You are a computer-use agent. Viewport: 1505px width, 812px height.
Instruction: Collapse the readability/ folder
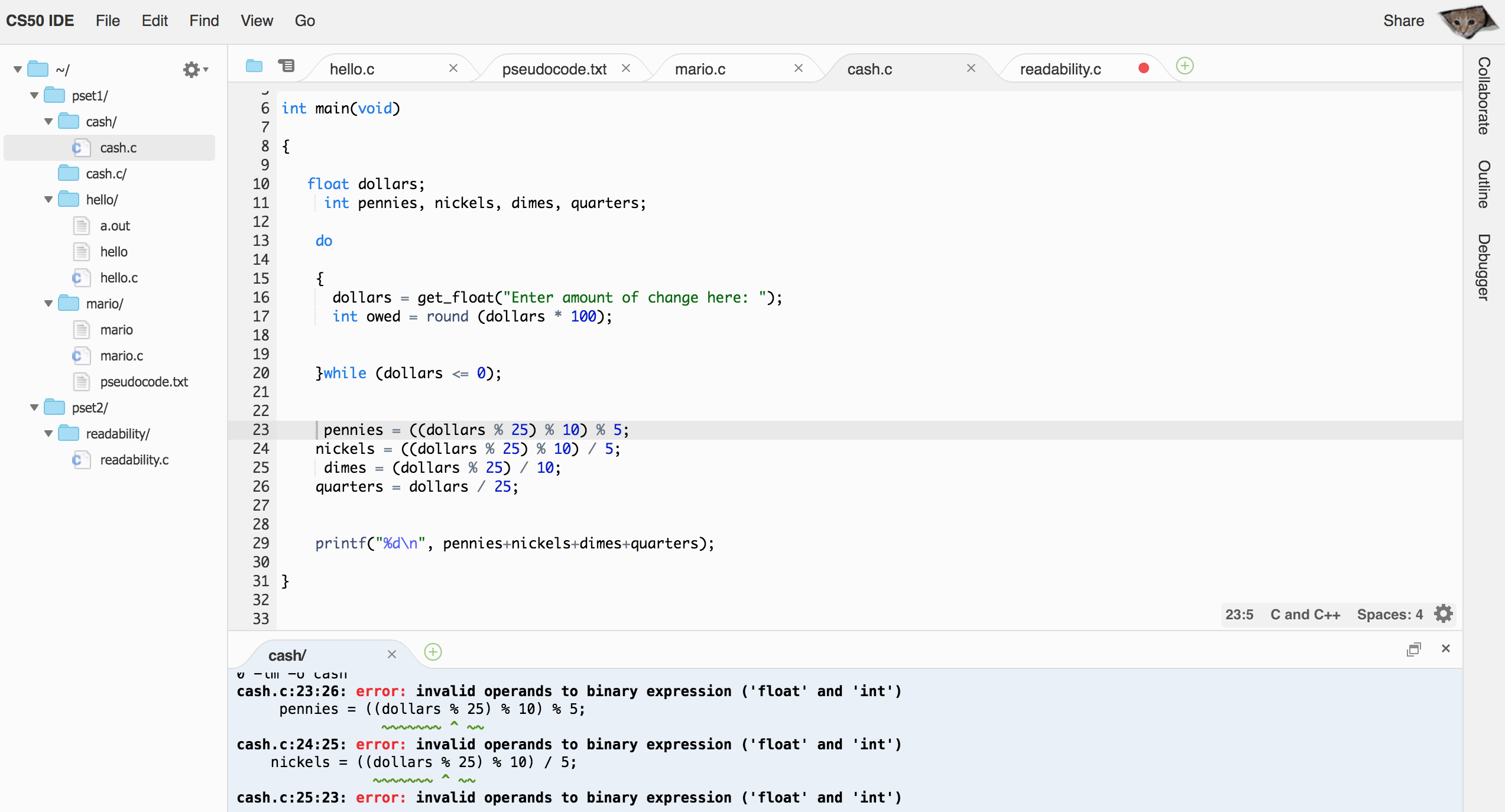click(x=48, y=433)
